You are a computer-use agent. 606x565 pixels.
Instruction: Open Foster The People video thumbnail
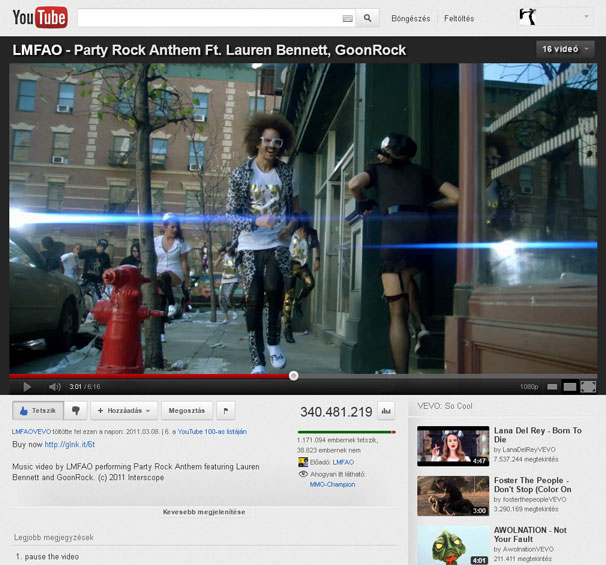tap(453, 496)
